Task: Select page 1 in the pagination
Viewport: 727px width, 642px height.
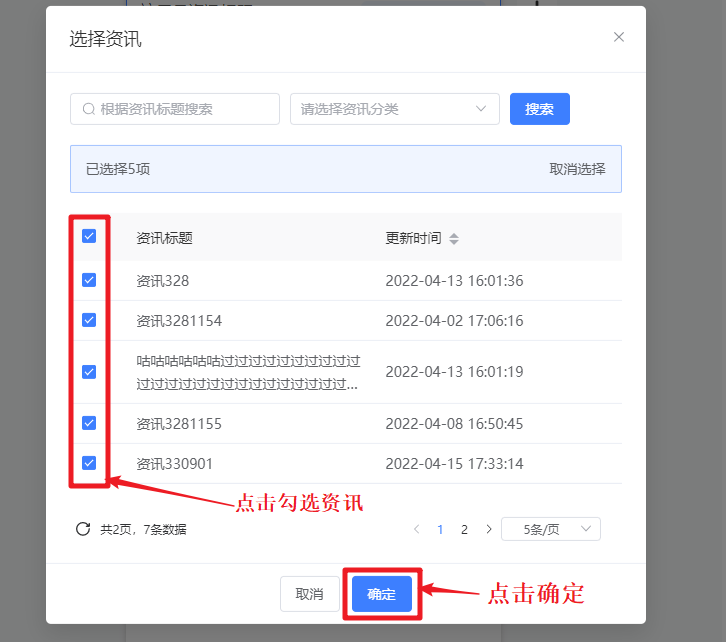Action: pyautogui.click(x=440, y=529)
